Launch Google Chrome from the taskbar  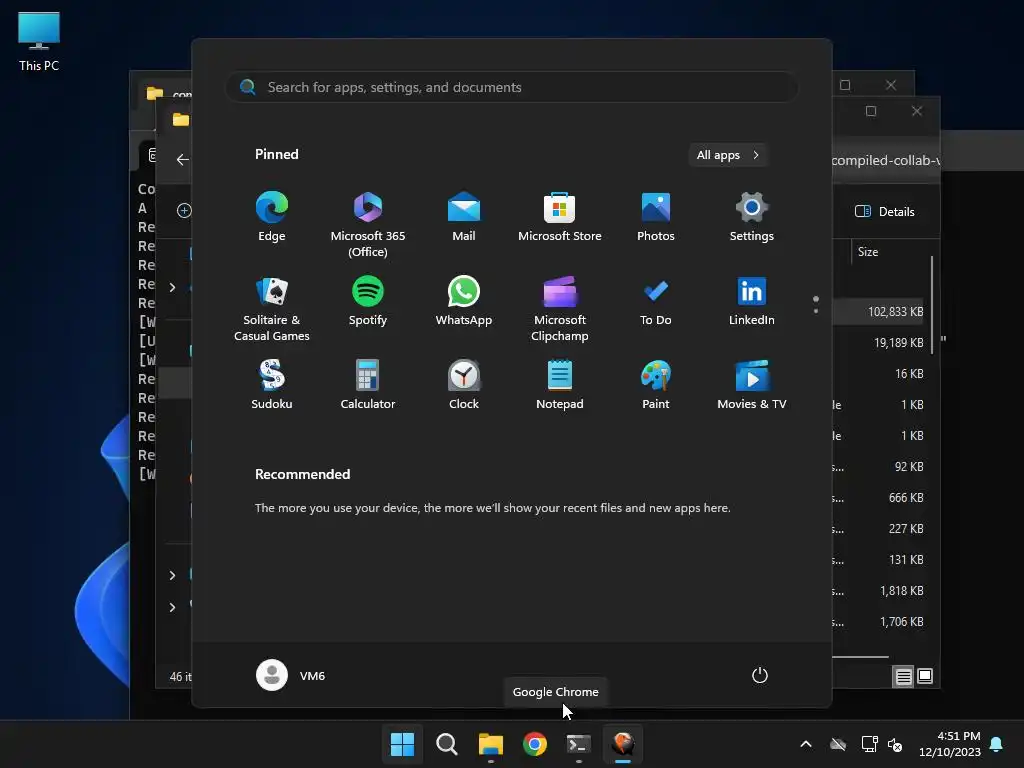point(535,744)
